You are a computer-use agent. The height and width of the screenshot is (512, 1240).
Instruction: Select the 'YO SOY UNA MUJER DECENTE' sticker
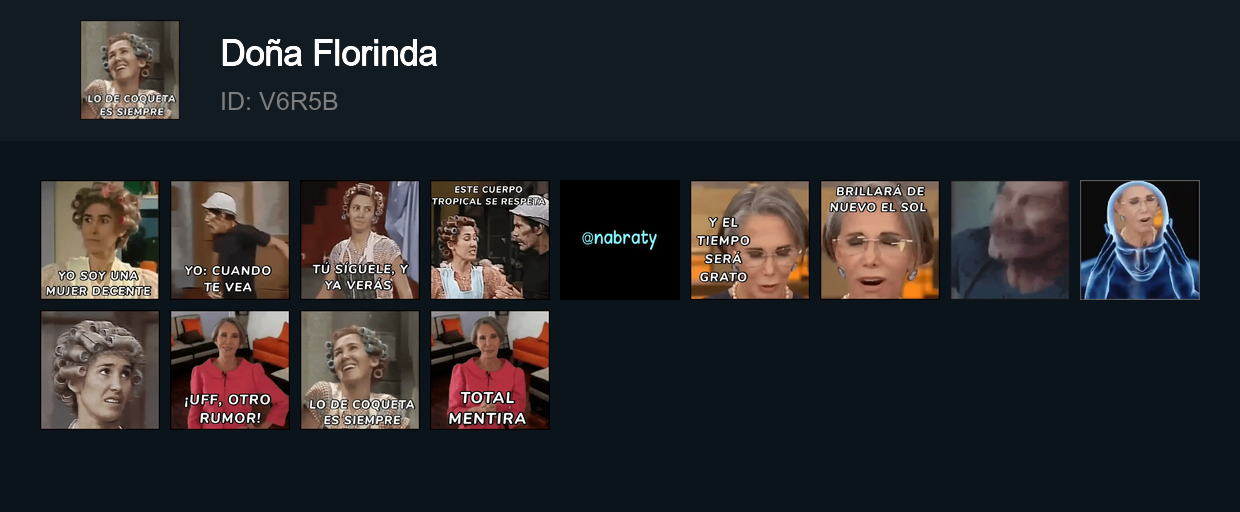pos(100,240)
